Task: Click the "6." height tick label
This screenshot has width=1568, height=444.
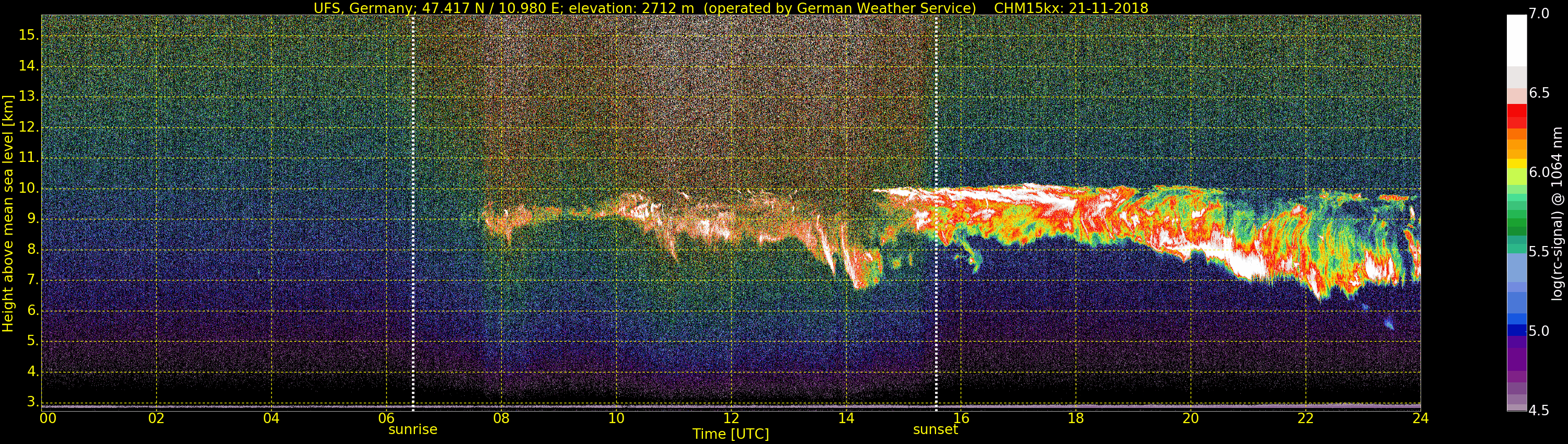Action: (32, 311)
